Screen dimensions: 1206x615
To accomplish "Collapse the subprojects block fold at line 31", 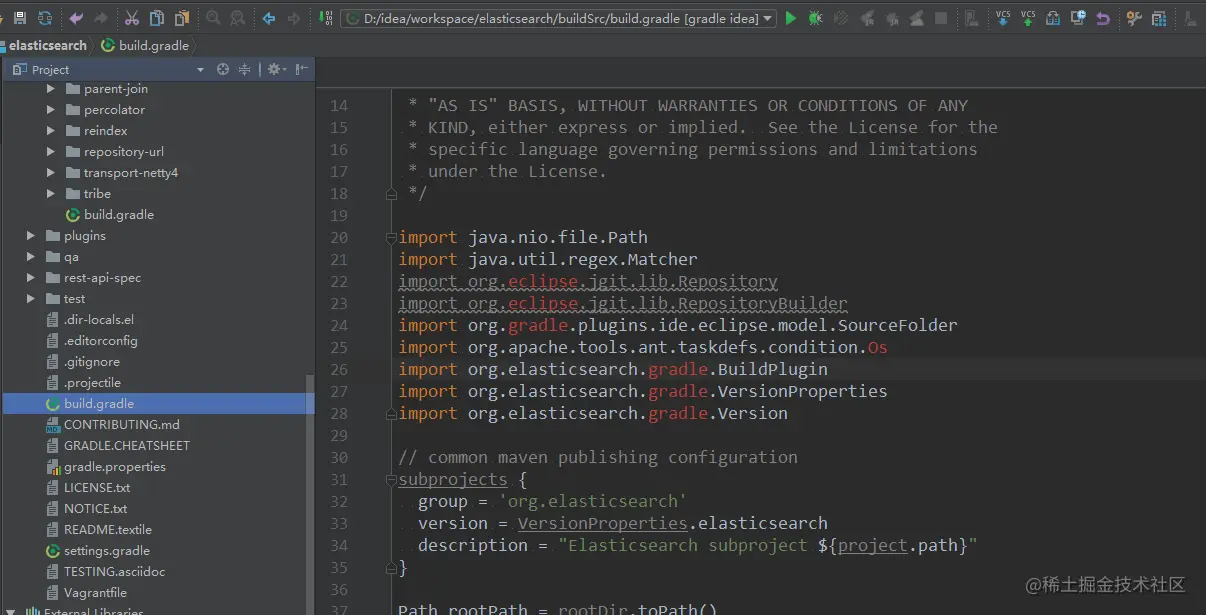I will [391, 480].
